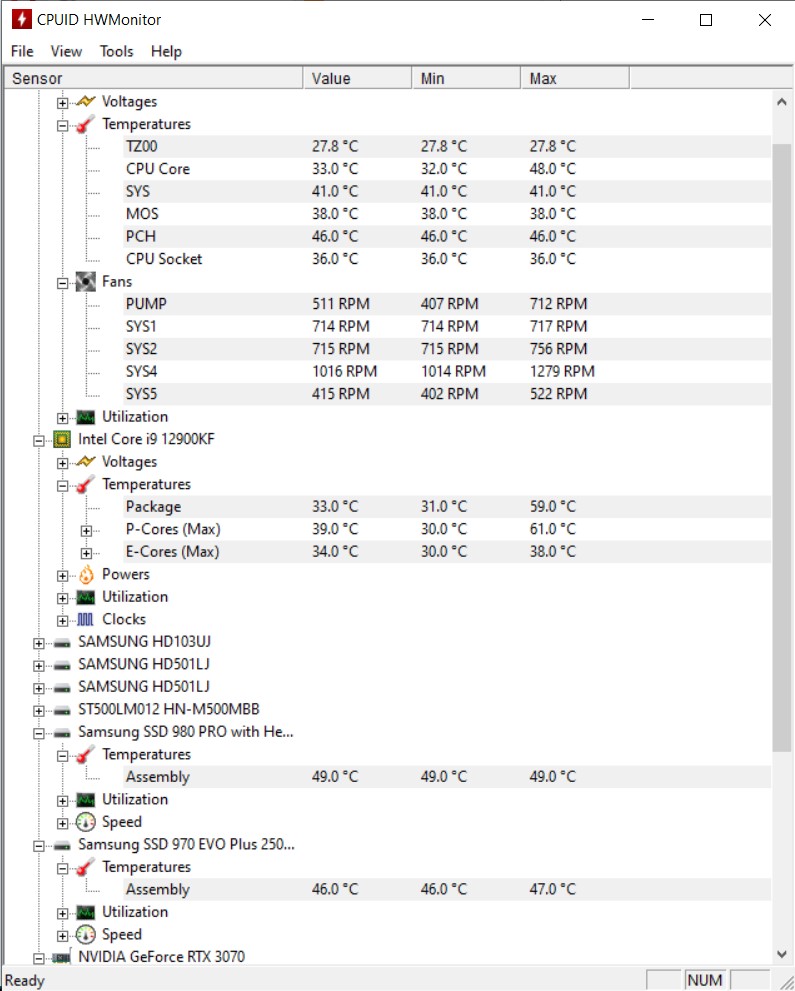
Task: Click the ST500LM012 HN-M500MBB drive icon
Action: (x=62, y=710)
